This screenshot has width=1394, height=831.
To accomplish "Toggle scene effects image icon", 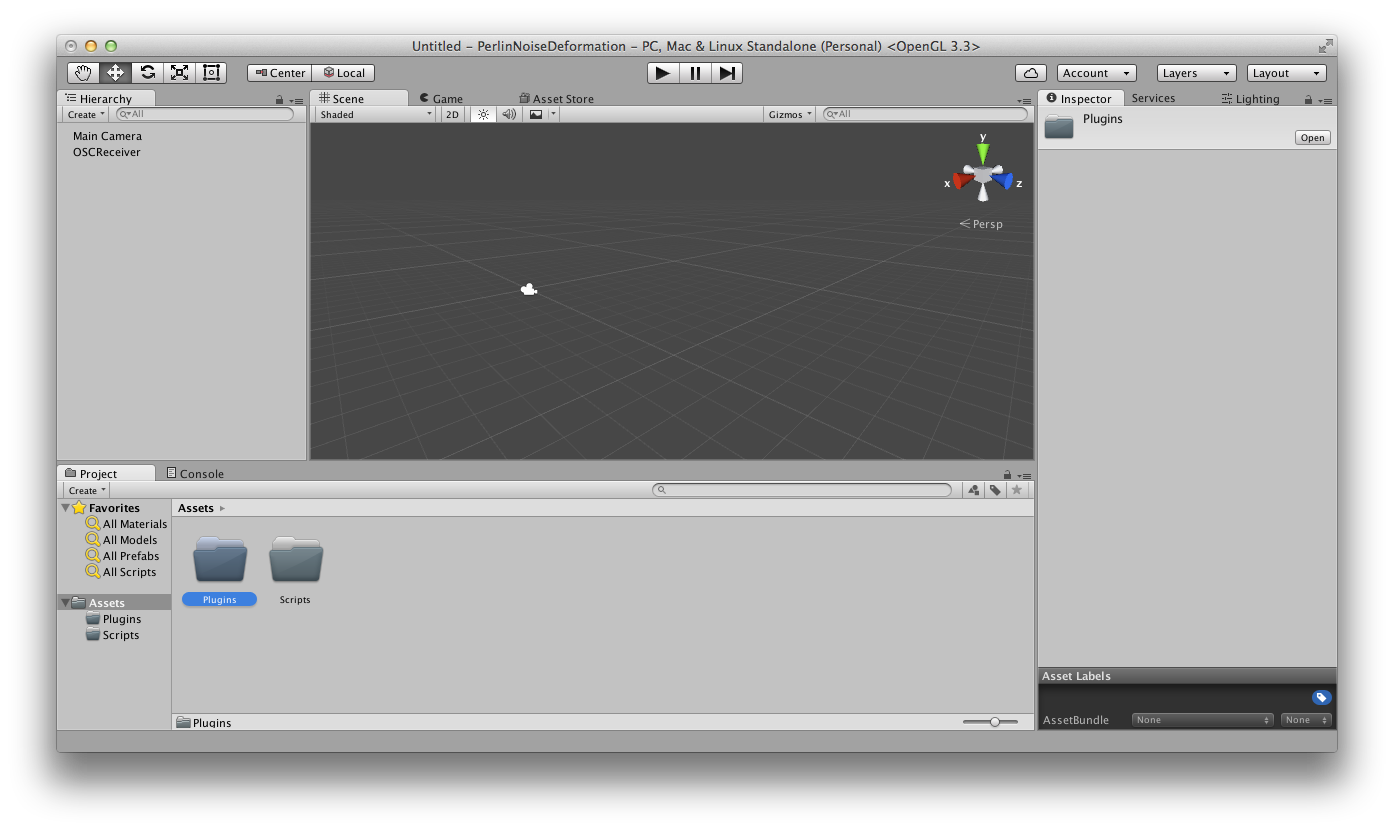I will (x=536, y=114).
